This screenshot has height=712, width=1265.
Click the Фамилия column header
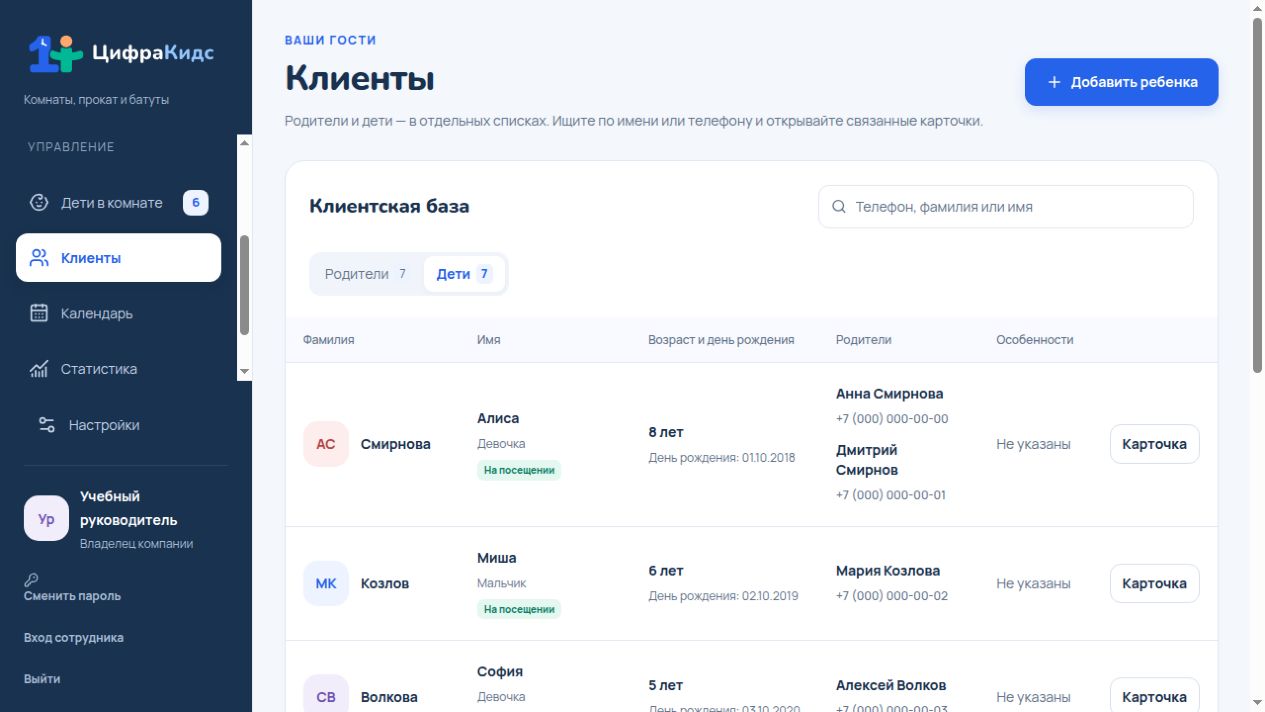coord(328,340)
